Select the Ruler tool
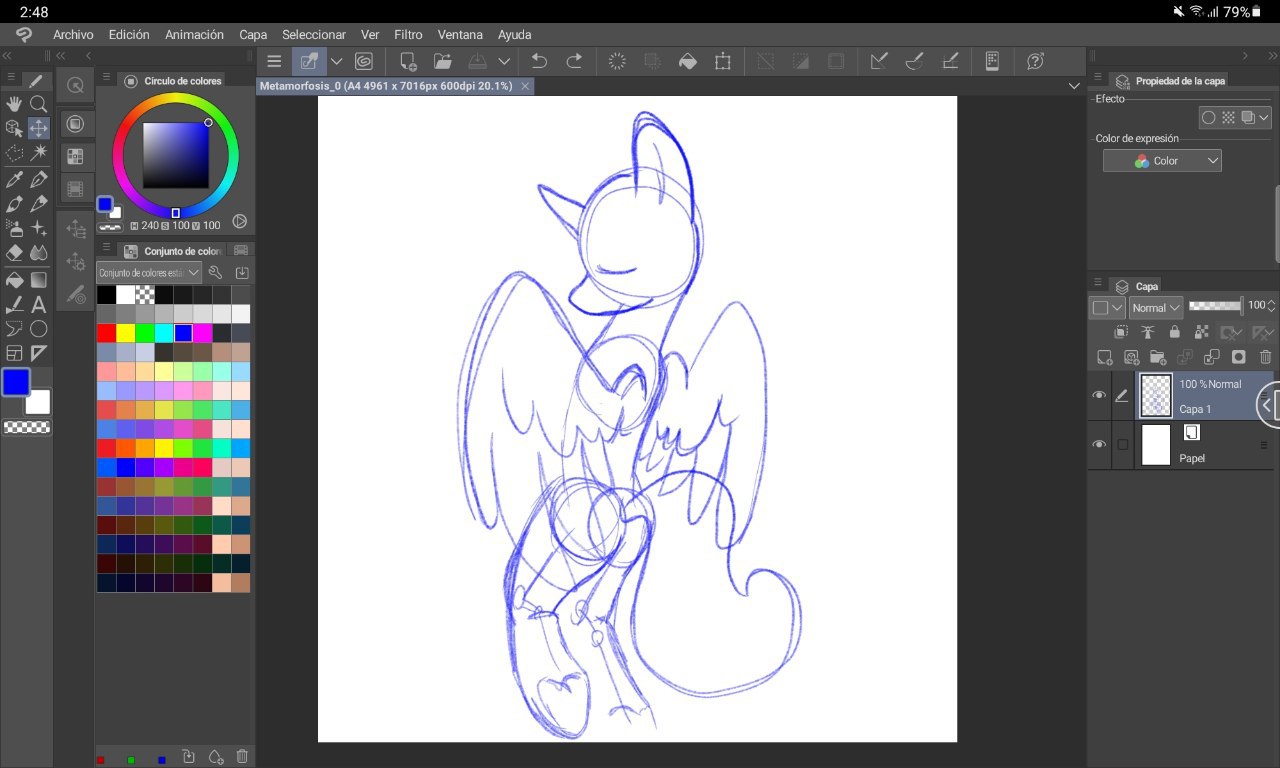Screen dimensions: 1280x768 pos(39,353)
